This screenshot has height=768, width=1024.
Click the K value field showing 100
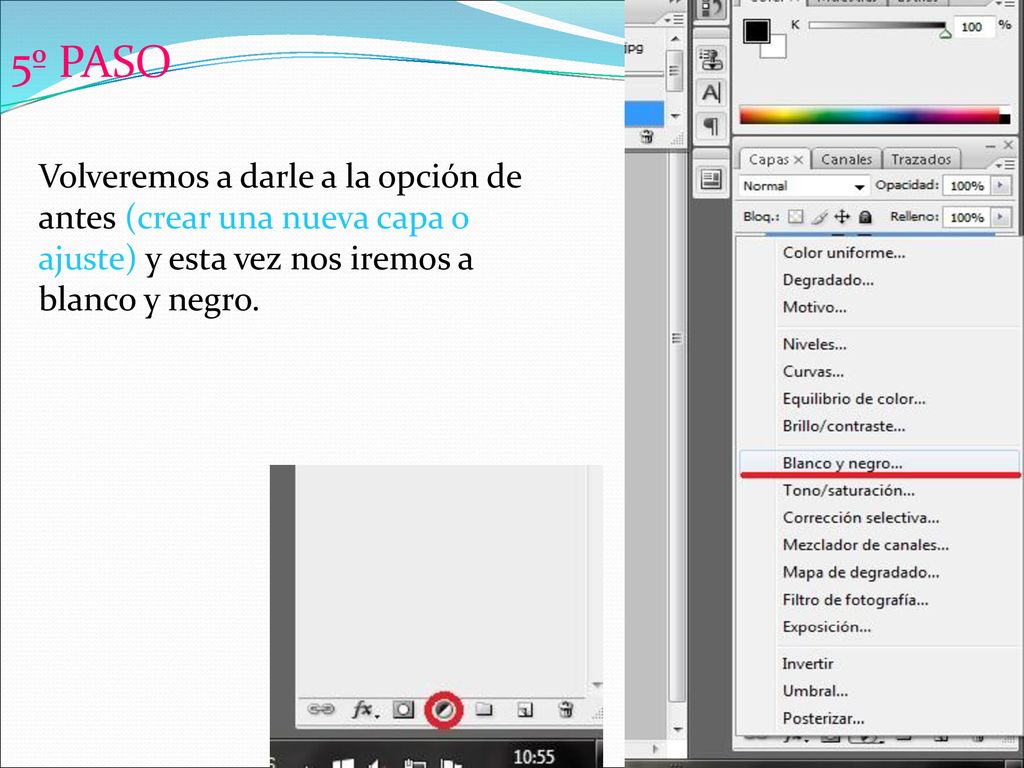(x=973, y=27)
